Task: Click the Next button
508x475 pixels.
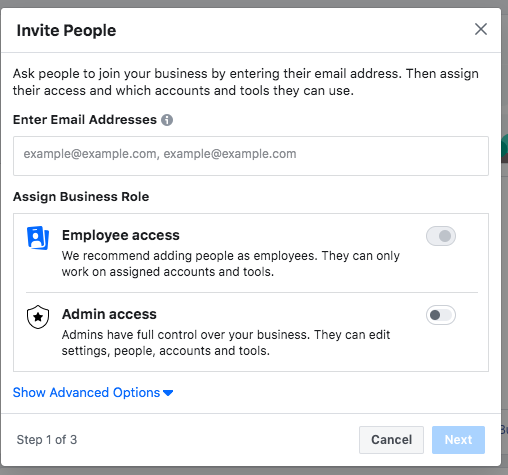Action: (458, 440)
